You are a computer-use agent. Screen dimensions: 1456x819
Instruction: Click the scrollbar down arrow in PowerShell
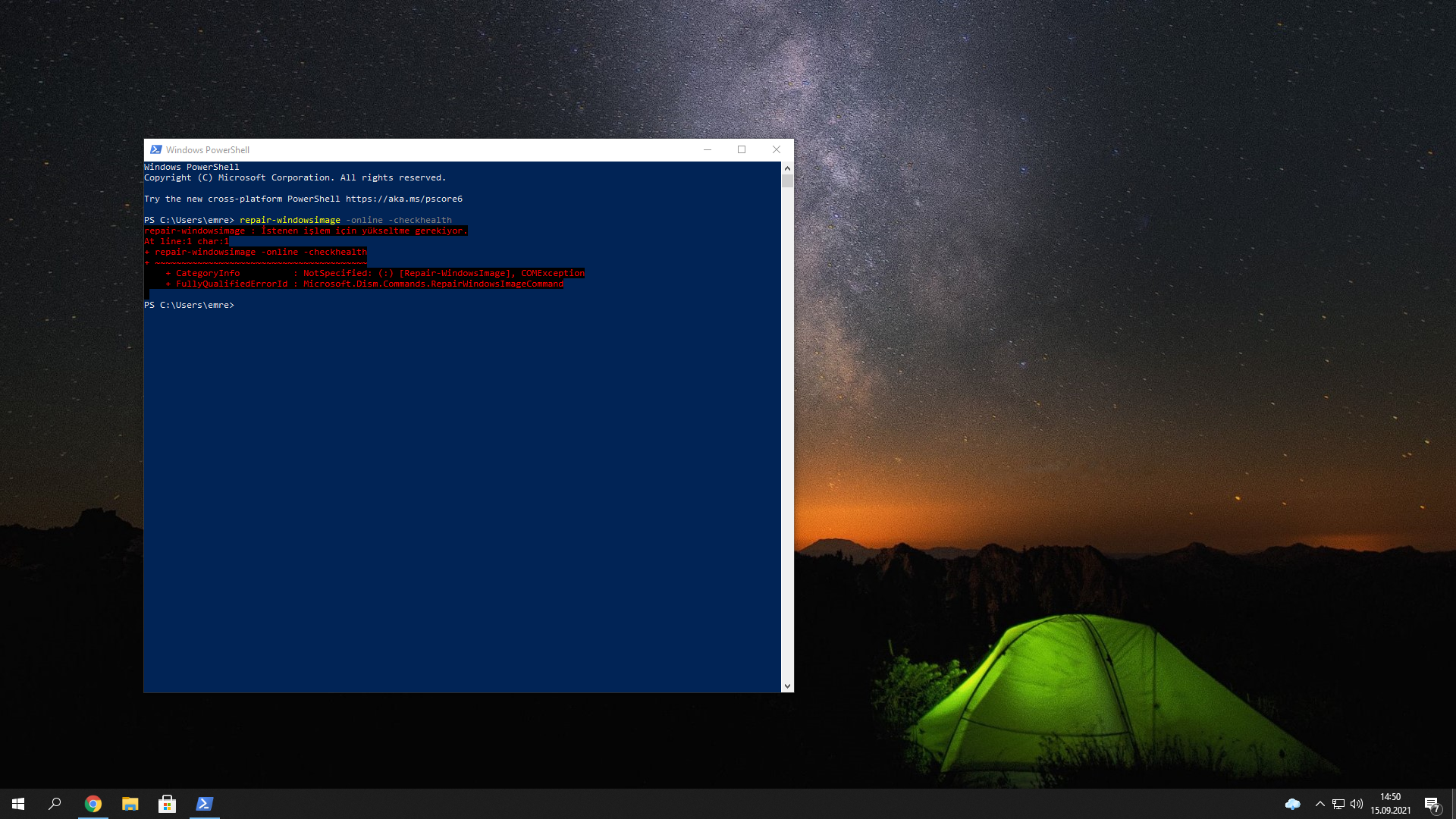787,686
